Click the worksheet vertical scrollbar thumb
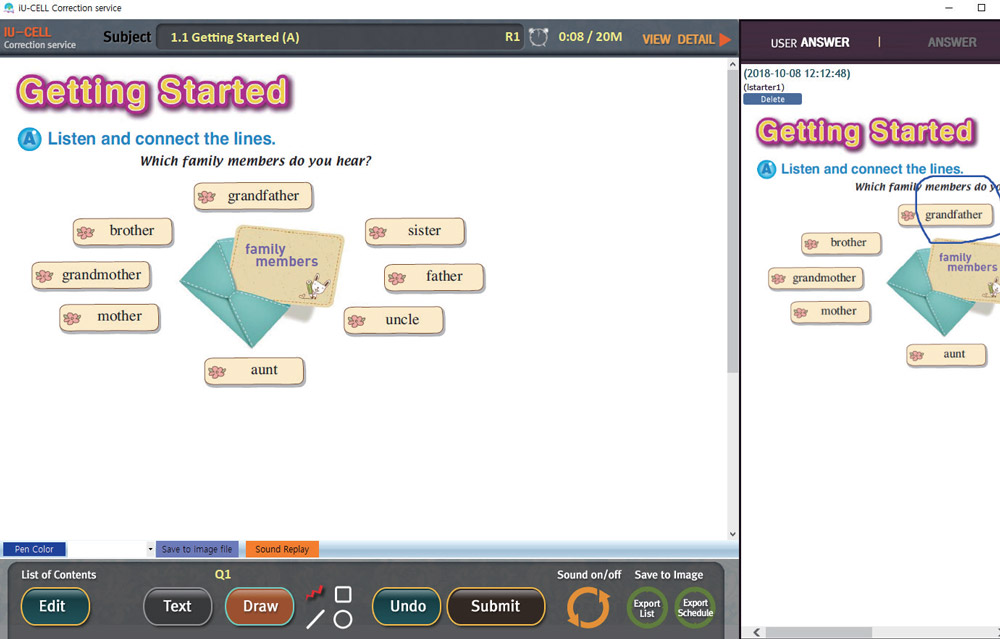Image resolution: width=1000 pixels, height=639 pixels. click(732, 221)
